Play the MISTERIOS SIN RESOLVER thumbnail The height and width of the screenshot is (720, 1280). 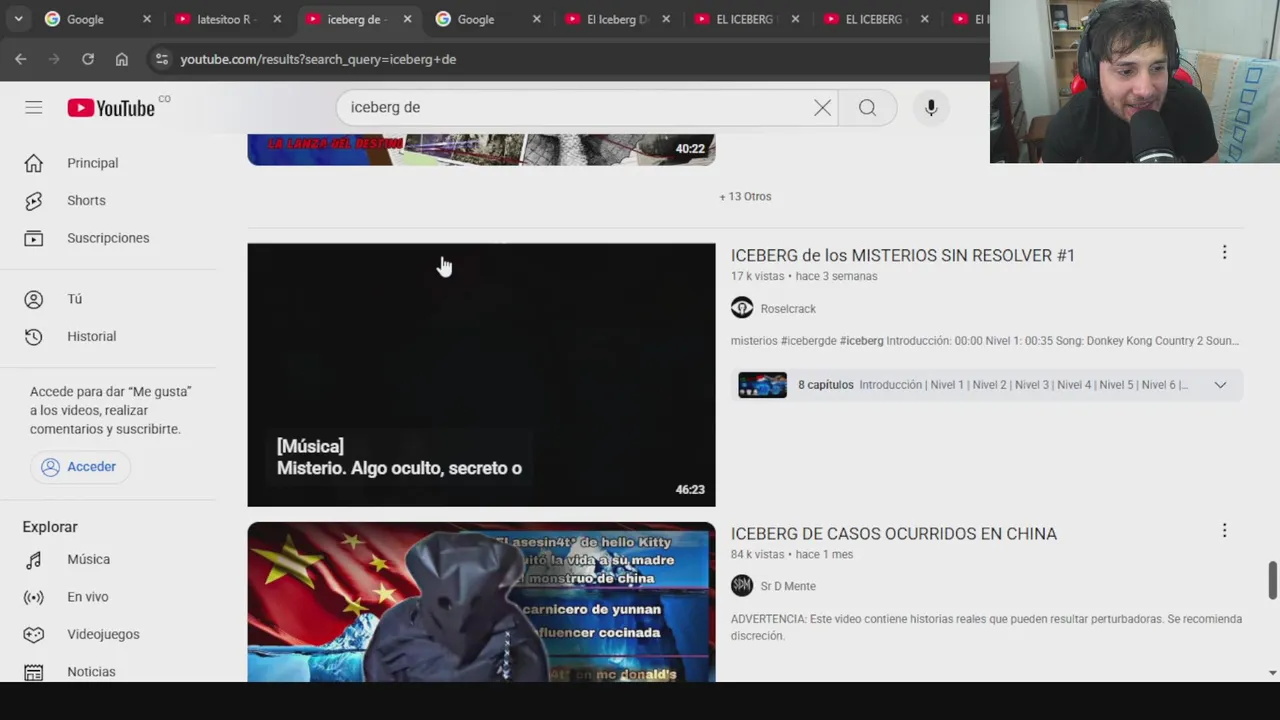(481, 375)
